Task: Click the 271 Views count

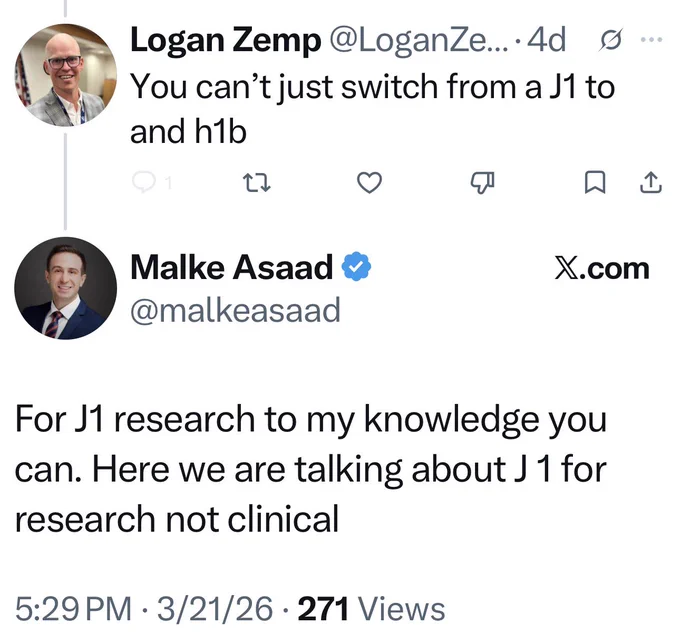Action: click(x=371, y=609)
